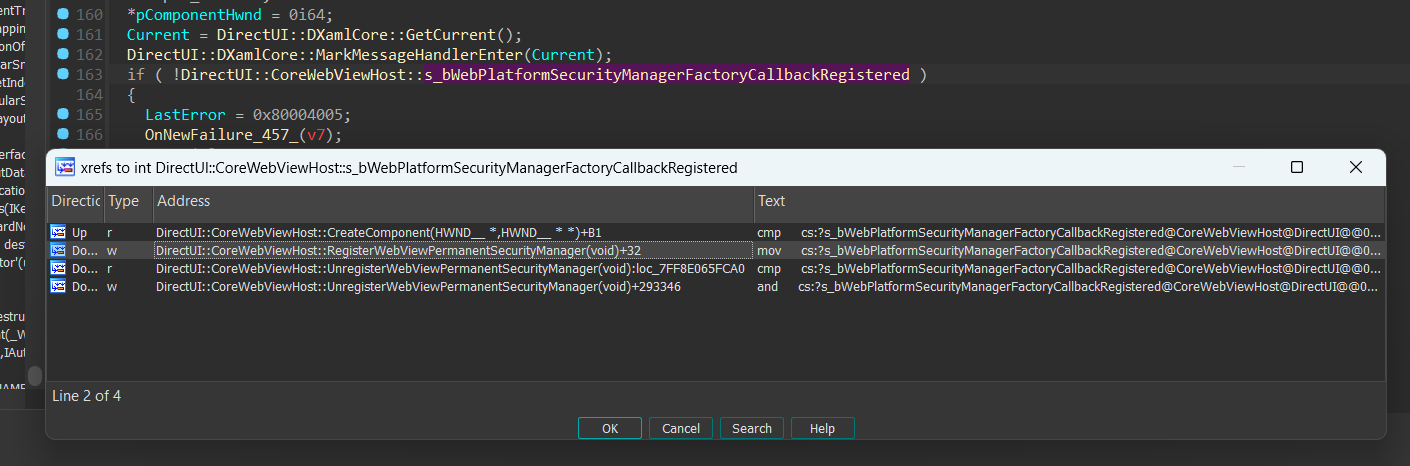Click highlighted s_bWebPlatformSecurityManagerFactoryCallbackRegistered identifier in code
This screenshot has height=466, width=1410.
click(x=667, y=75)
